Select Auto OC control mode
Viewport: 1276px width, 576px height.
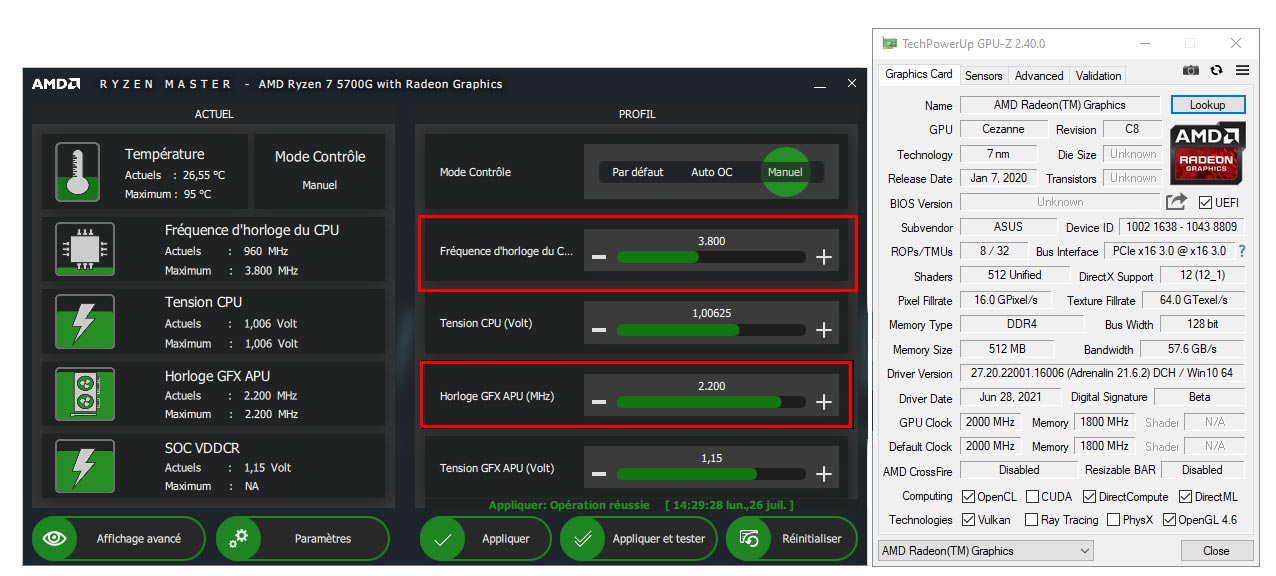click(x=712, y=172)
